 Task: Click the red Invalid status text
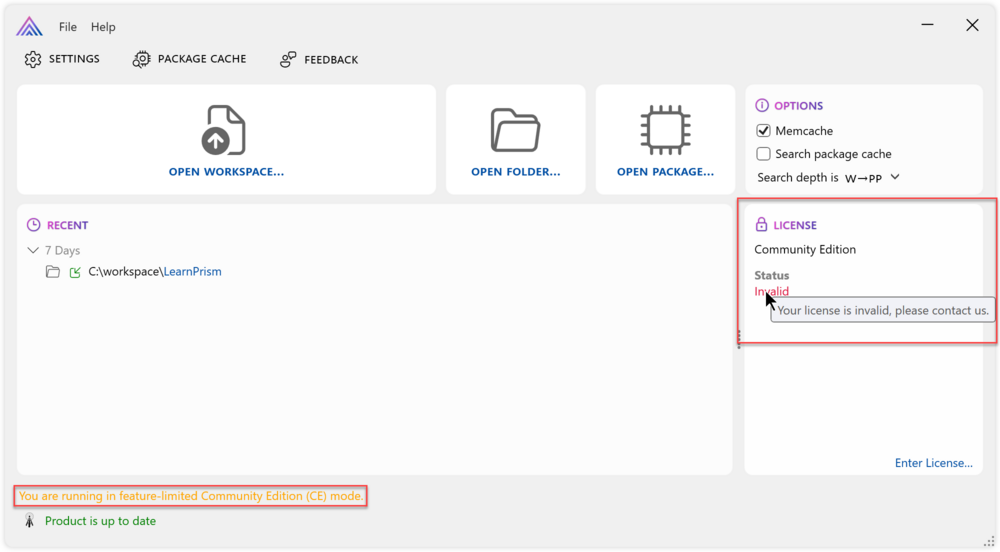tap(772, 291)
